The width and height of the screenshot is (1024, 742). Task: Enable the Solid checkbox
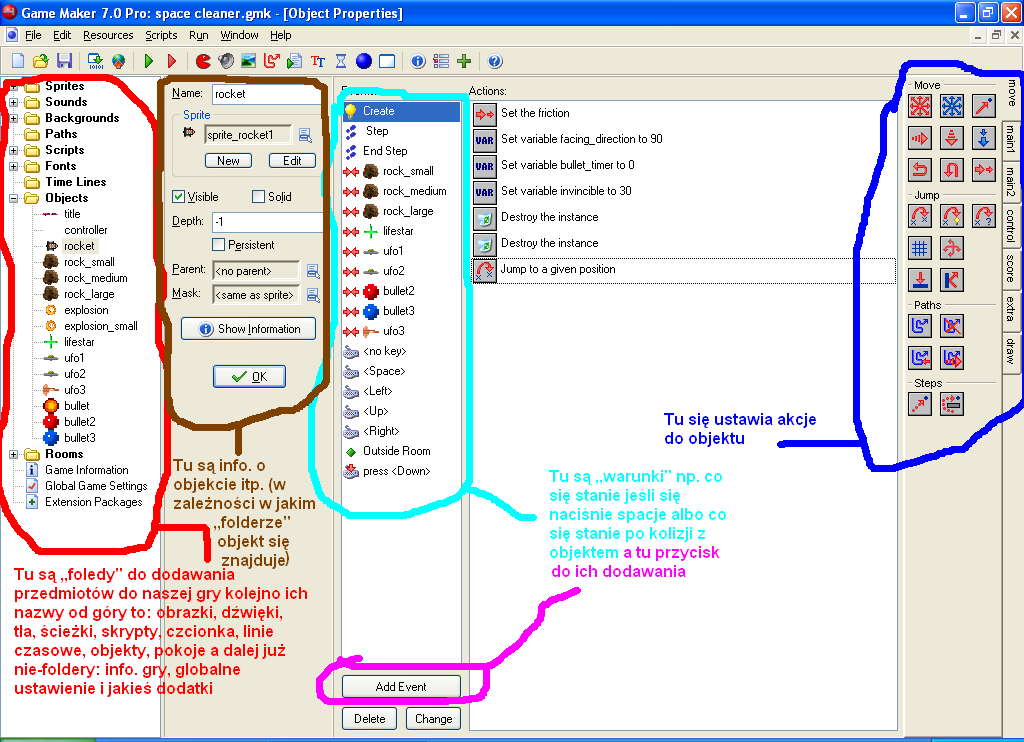point(258,197)
